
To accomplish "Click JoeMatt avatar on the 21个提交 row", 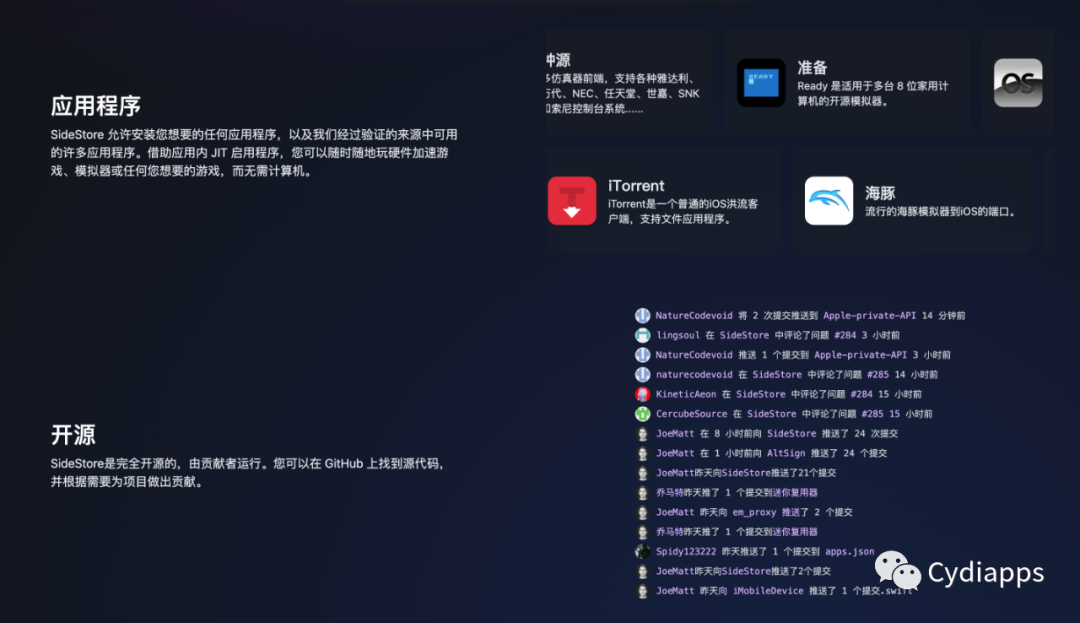I will [x=643, y=473].
